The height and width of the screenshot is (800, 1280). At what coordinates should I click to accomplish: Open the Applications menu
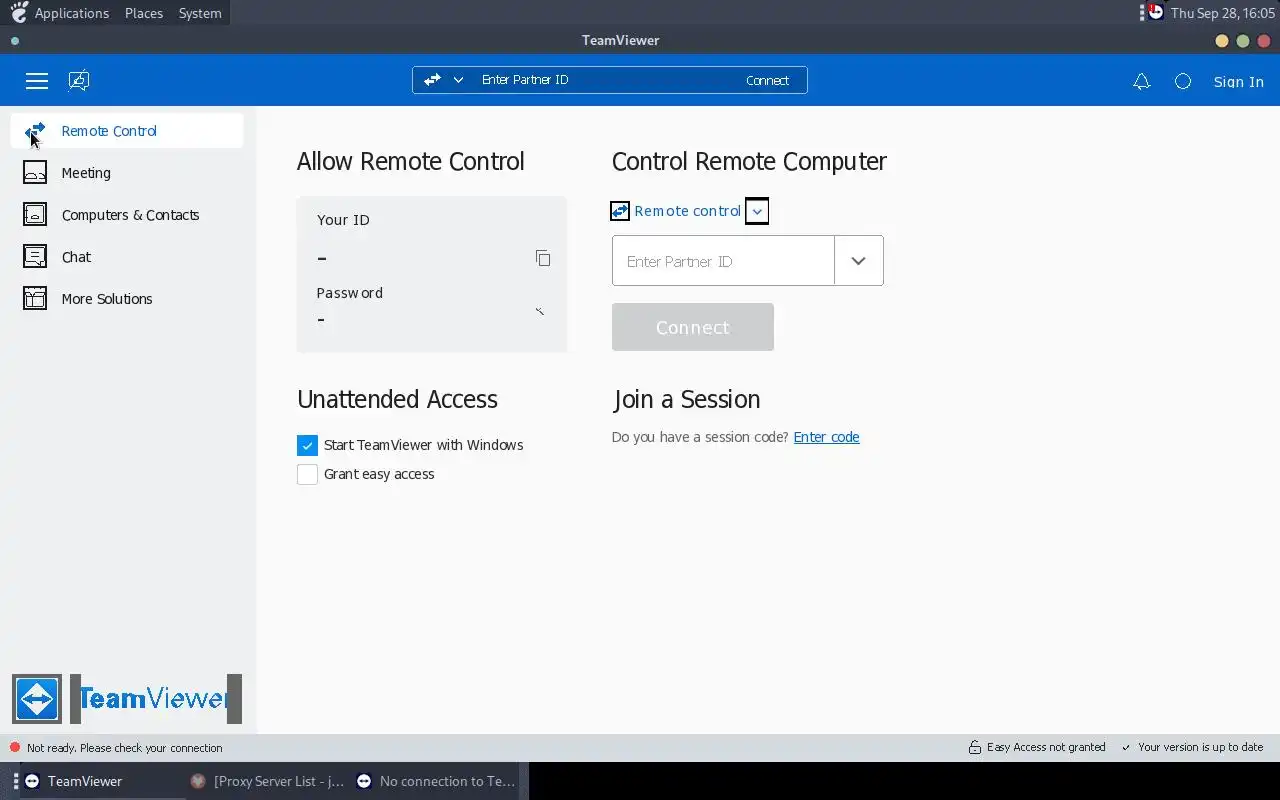tap(71, 13)
